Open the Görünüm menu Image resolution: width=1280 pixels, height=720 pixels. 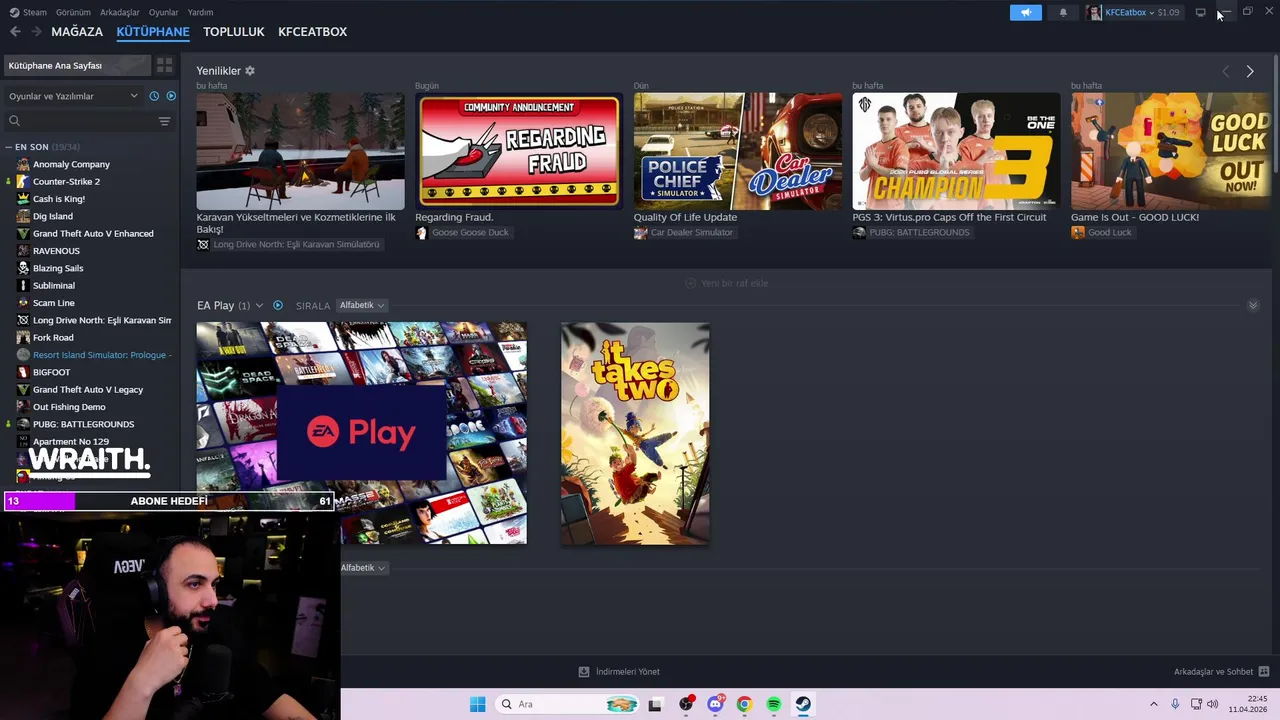(73, 12)
